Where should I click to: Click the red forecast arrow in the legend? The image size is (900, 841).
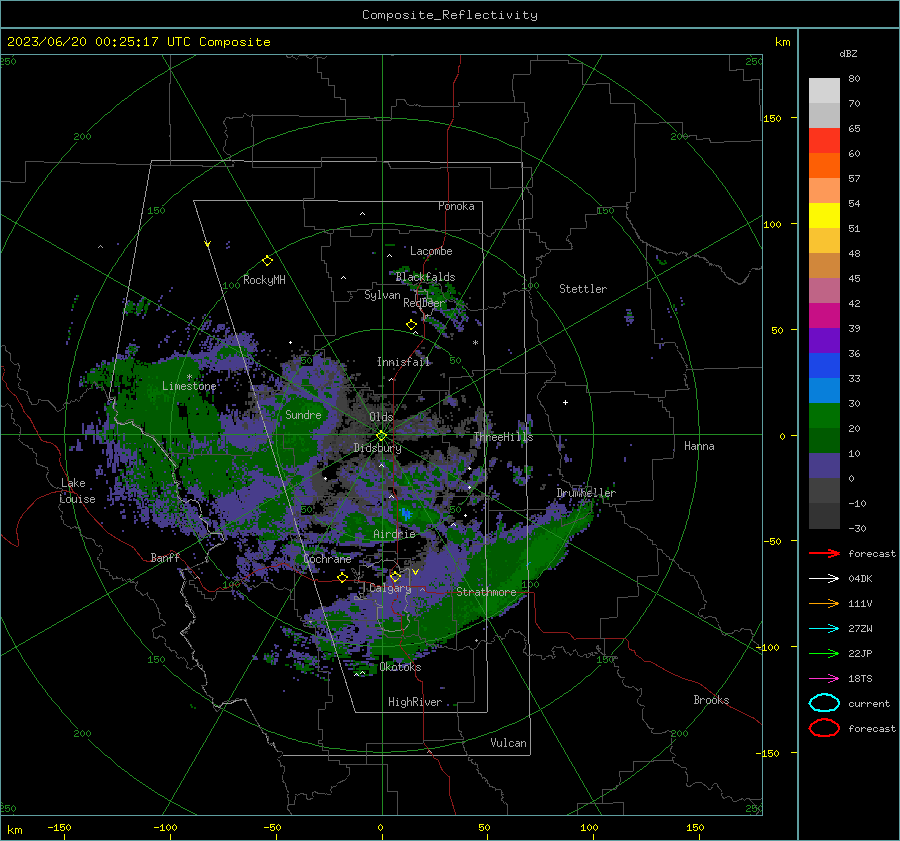click(824, 553)
